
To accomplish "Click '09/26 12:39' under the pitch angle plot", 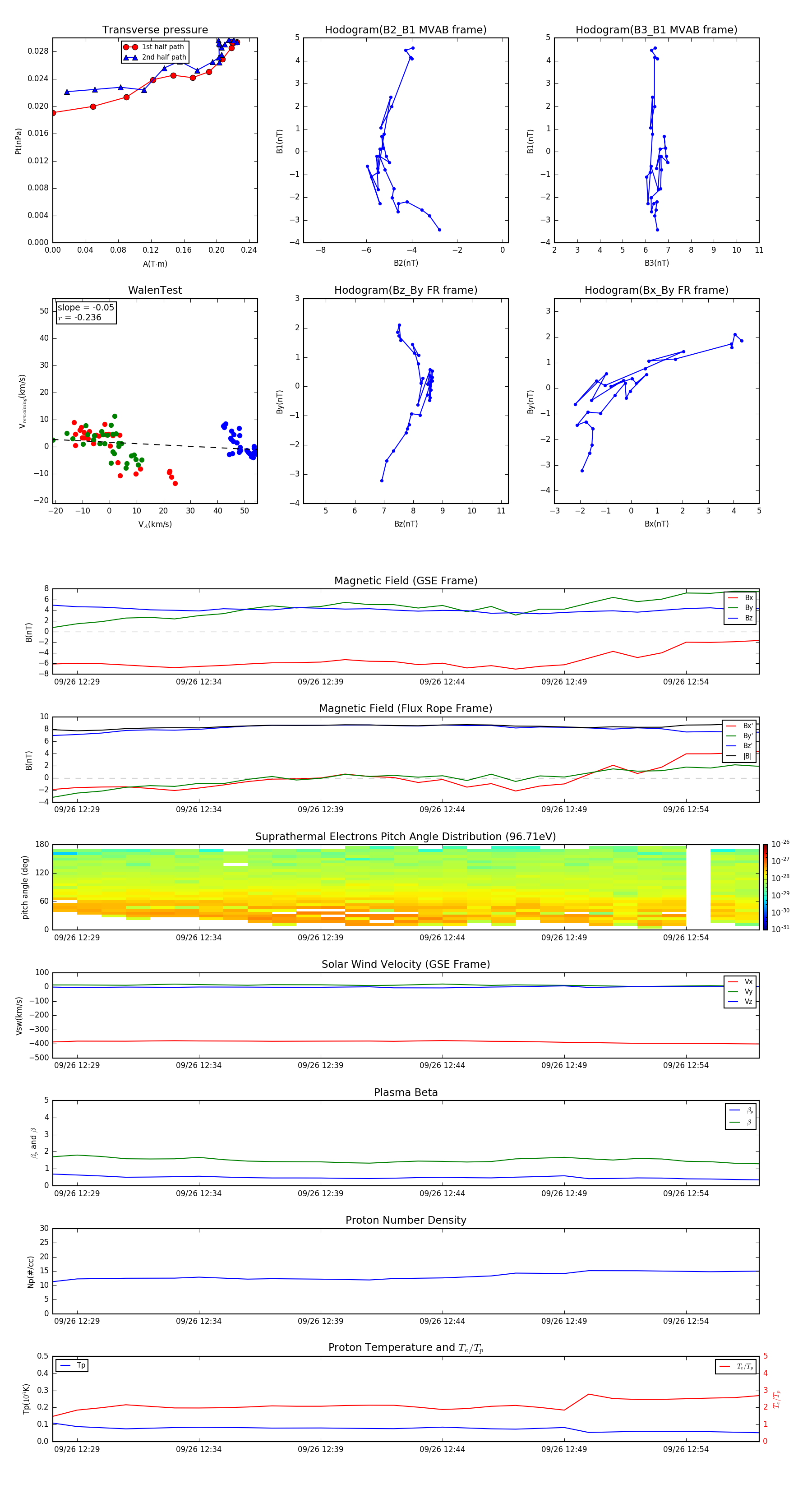I will (320, 938).
